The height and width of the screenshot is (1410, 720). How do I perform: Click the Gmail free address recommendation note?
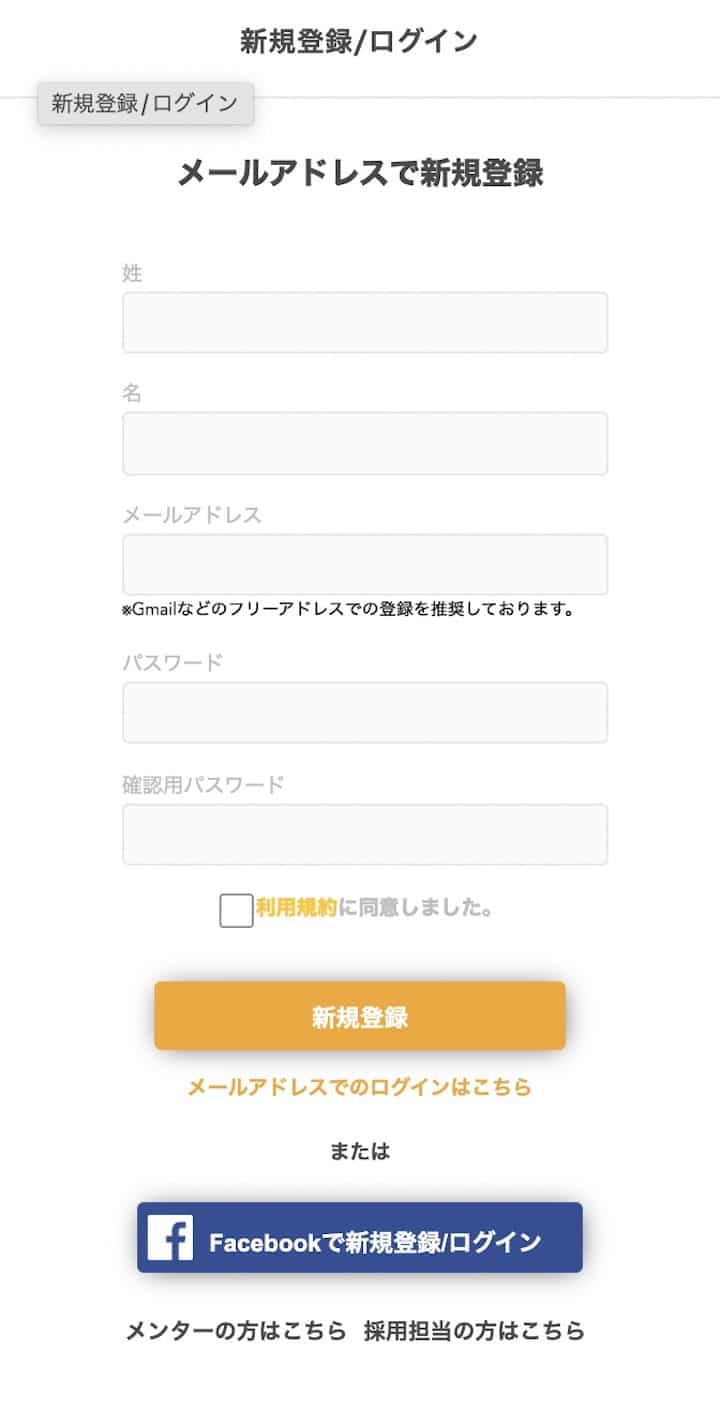tap(347, 609)
